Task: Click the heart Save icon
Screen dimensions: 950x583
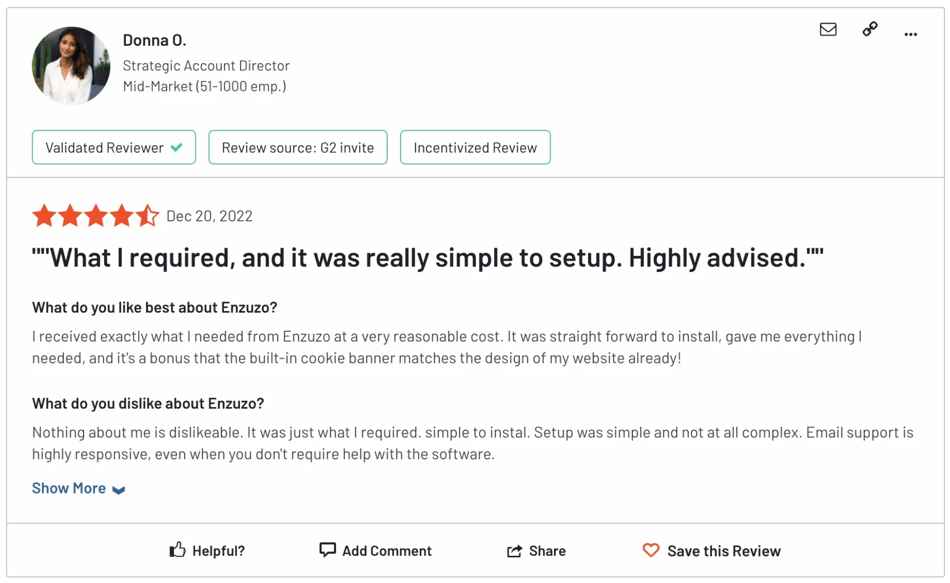Action: click(651, 550)
